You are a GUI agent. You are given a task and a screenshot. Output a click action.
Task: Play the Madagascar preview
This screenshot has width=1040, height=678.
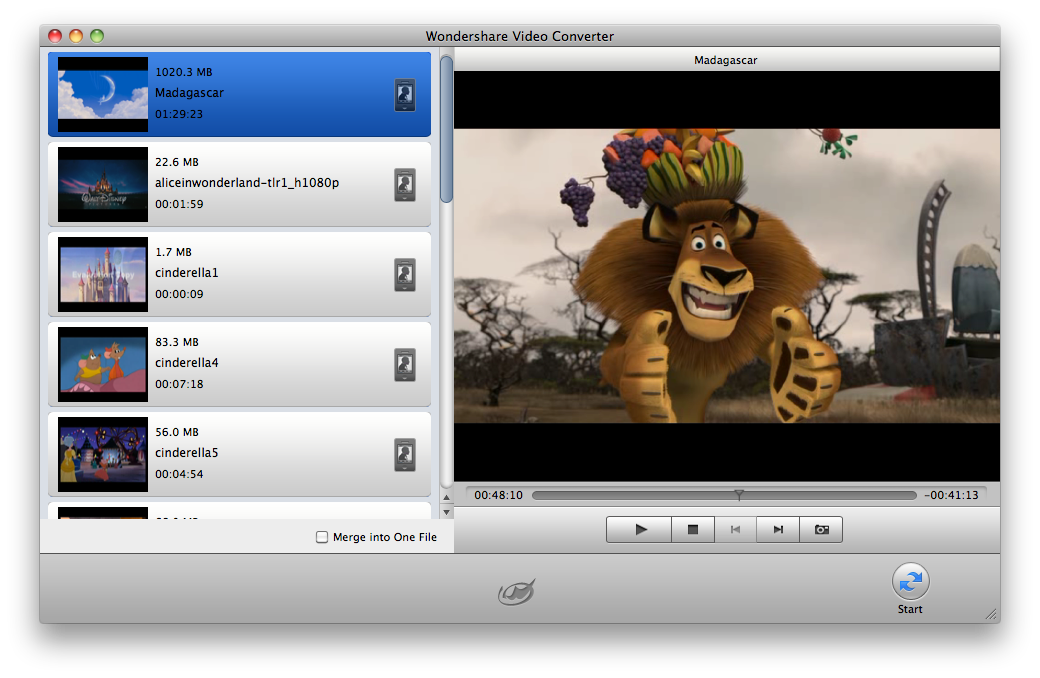pyautogui.click(x=639, y=529)
